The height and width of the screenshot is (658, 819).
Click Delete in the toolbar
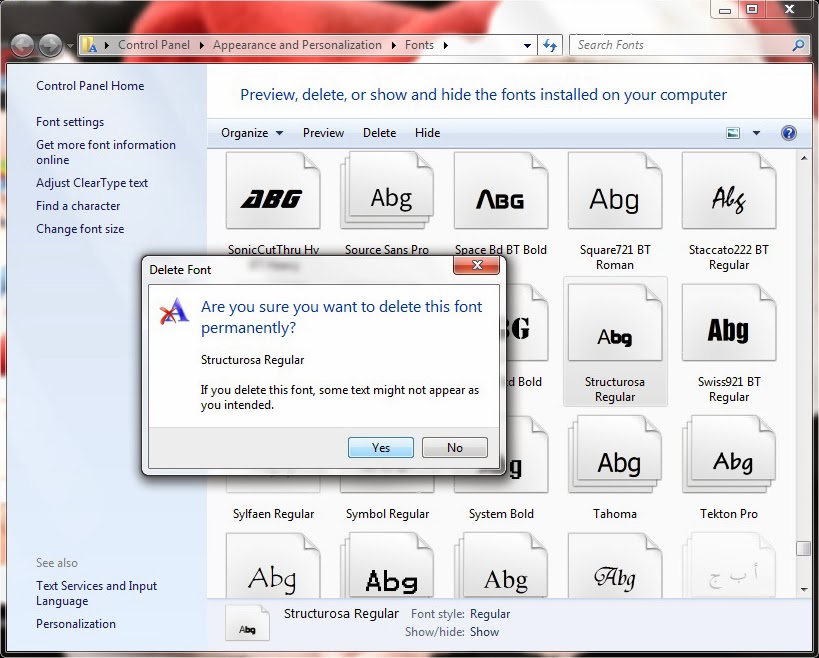pyautogui.click(x=380, y=133)
